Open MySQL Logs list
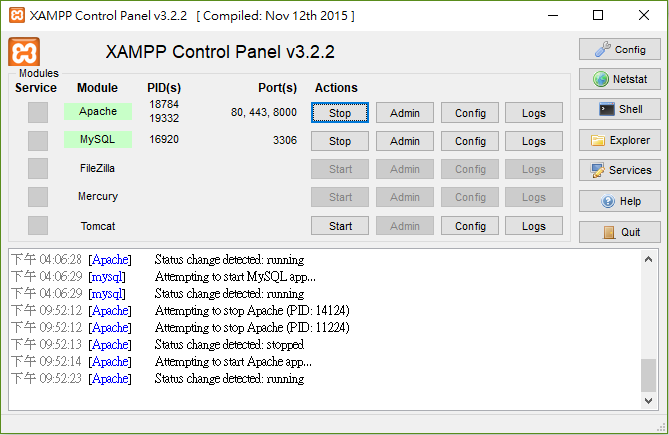 click(x=534, y=141)
